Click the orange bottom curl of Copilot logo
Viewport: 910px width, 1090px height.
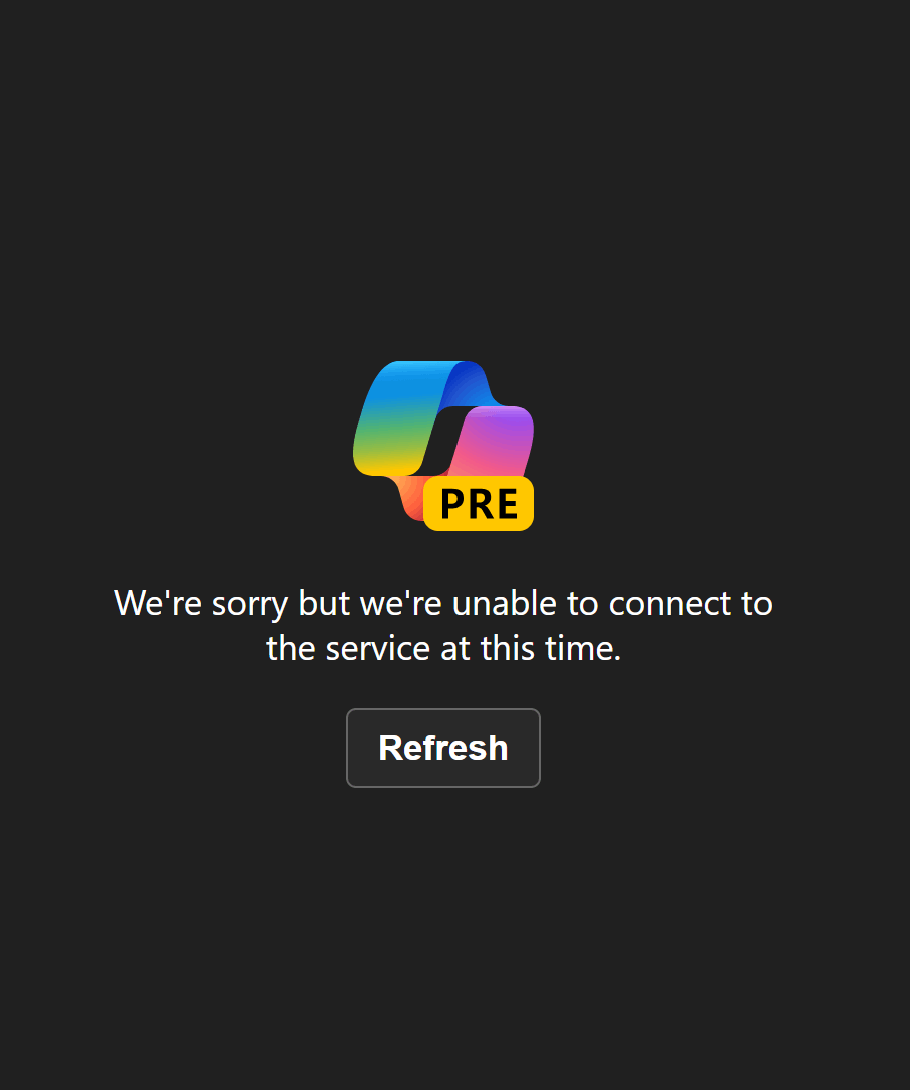(x=410, y=495)
